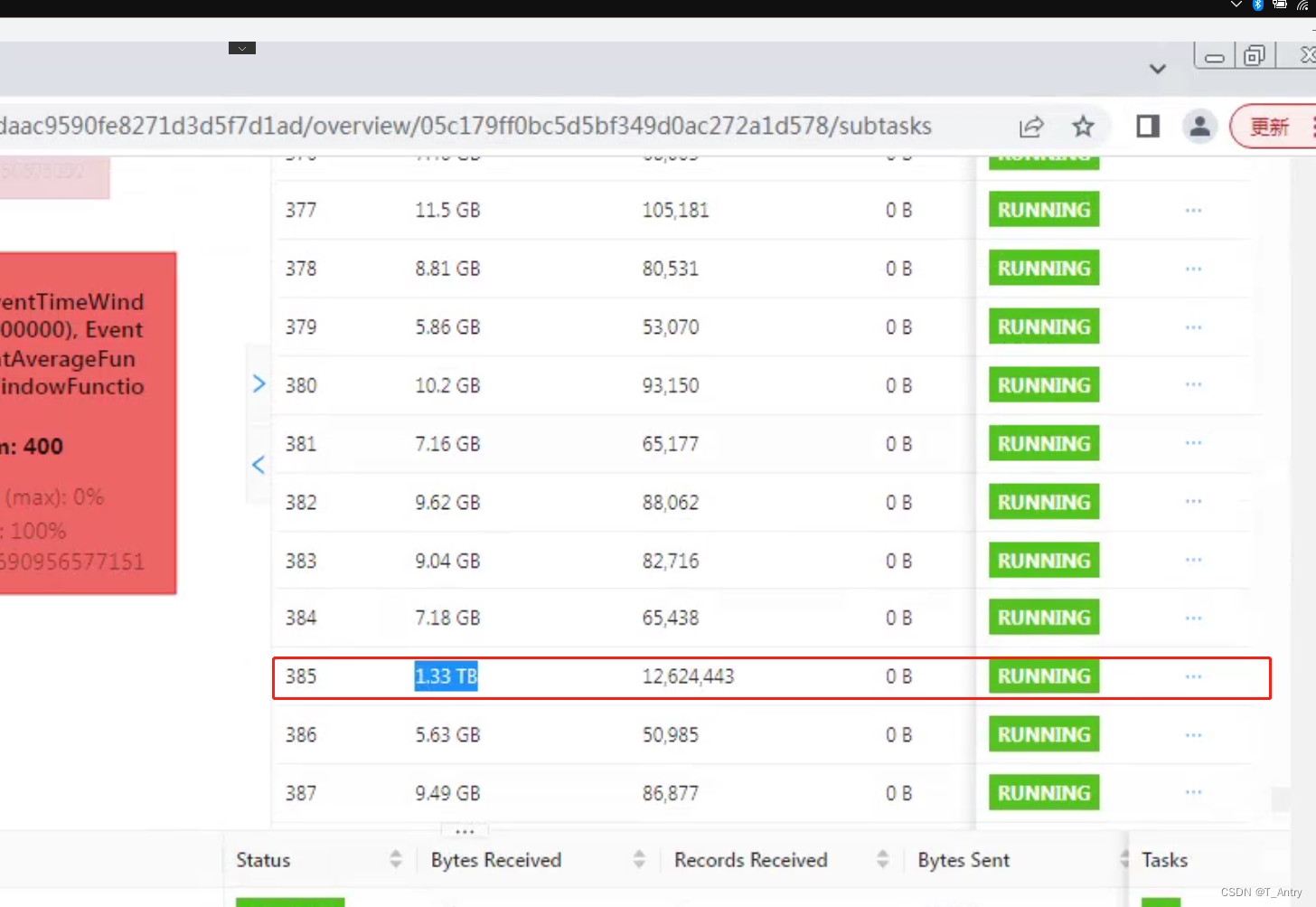Click the small dark dropdown tab above the toolbar
The image size is (1316, 907).
[242, 48]
